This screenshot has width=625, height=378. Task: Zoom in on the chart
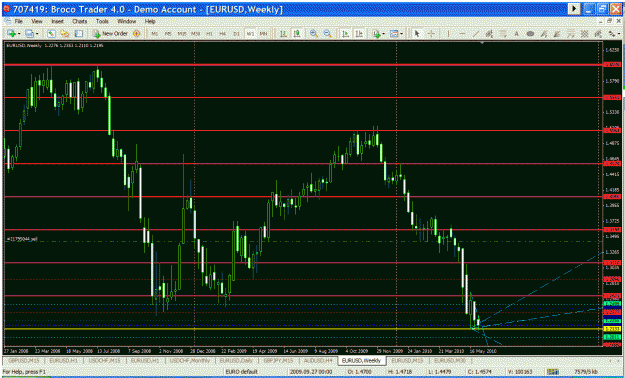(314, 34)
